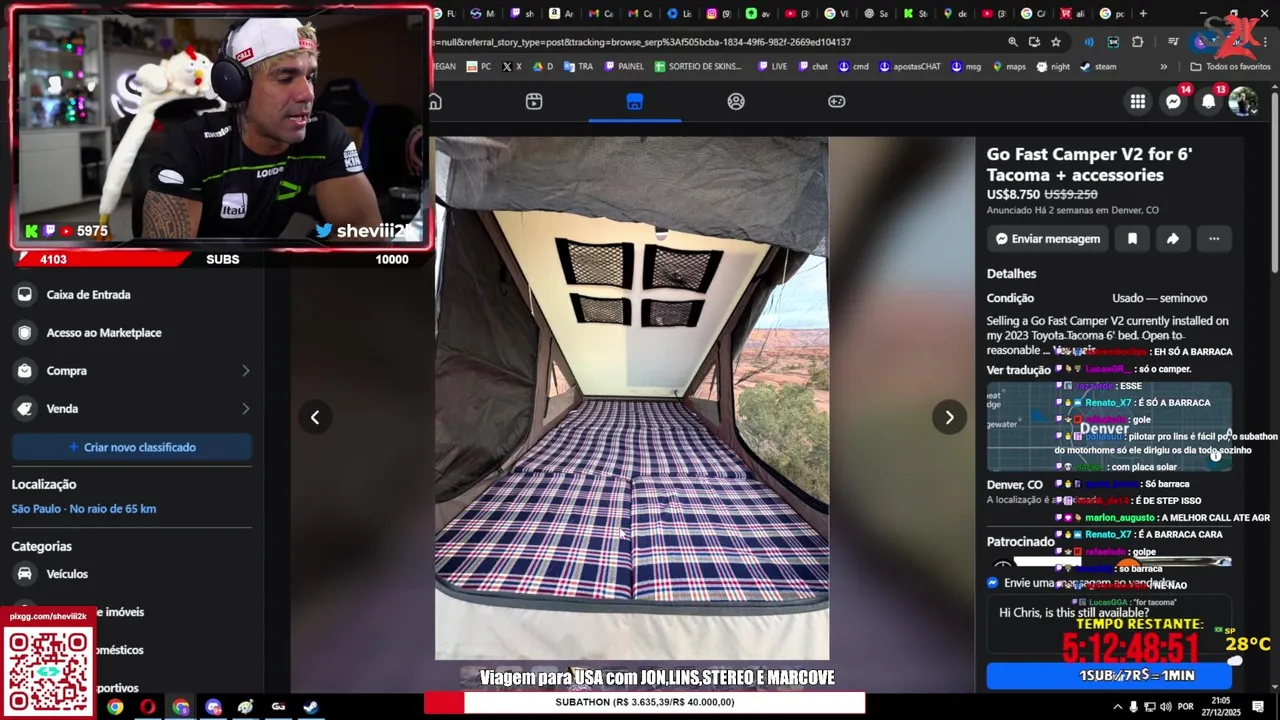Viewport: 1280px width, 720px height.
Task: Edit the 'Hi Chris' message field
Action: click(x=1110, y=623)
